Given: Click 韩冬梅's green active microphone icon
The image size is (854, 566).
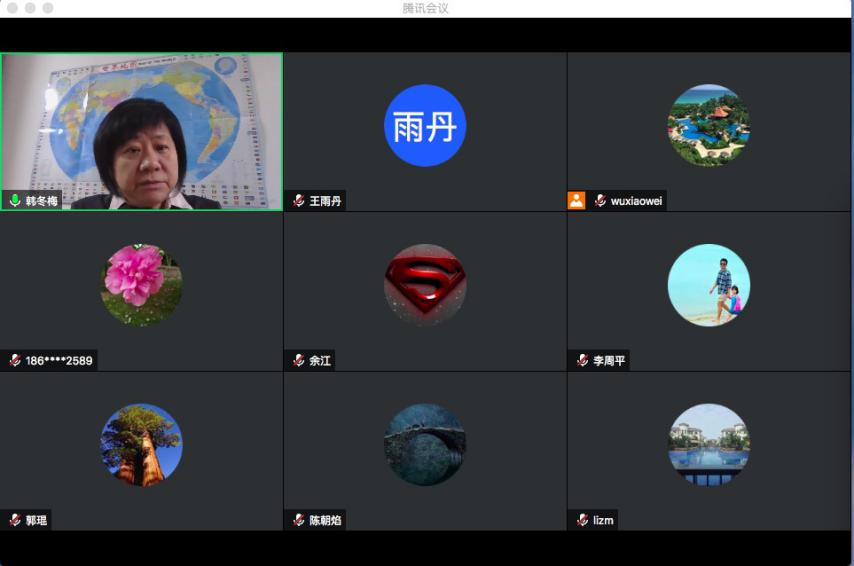Looking at the screenshot, I should pos(15,201).
